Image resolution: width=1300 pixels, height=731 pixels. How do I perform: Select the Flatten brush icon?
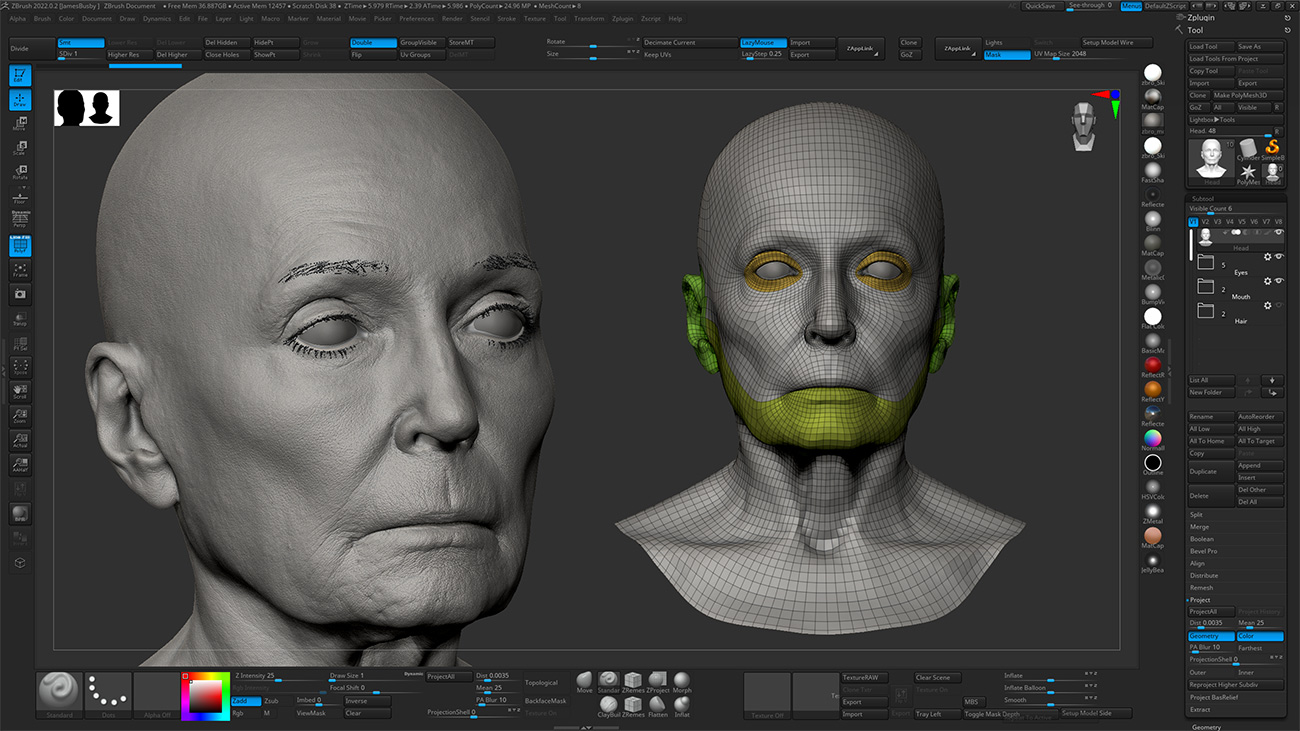click(658, 704)
